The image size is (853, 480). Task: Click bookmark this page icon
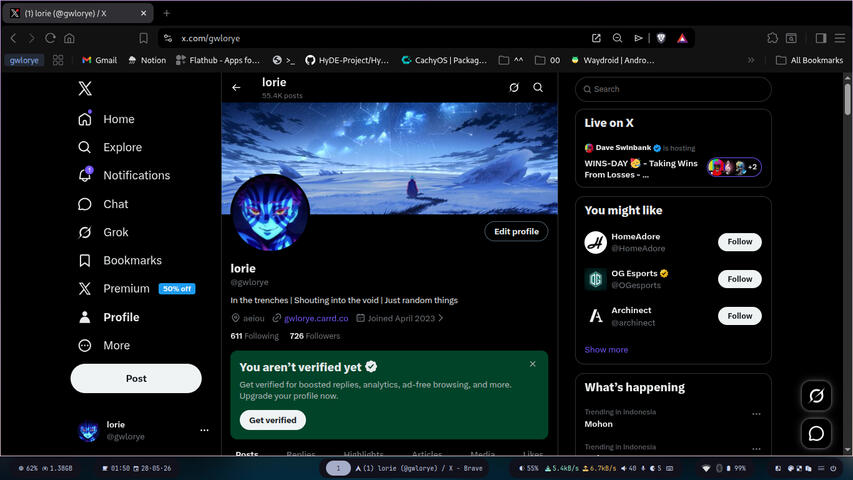(x=144, y=38)
